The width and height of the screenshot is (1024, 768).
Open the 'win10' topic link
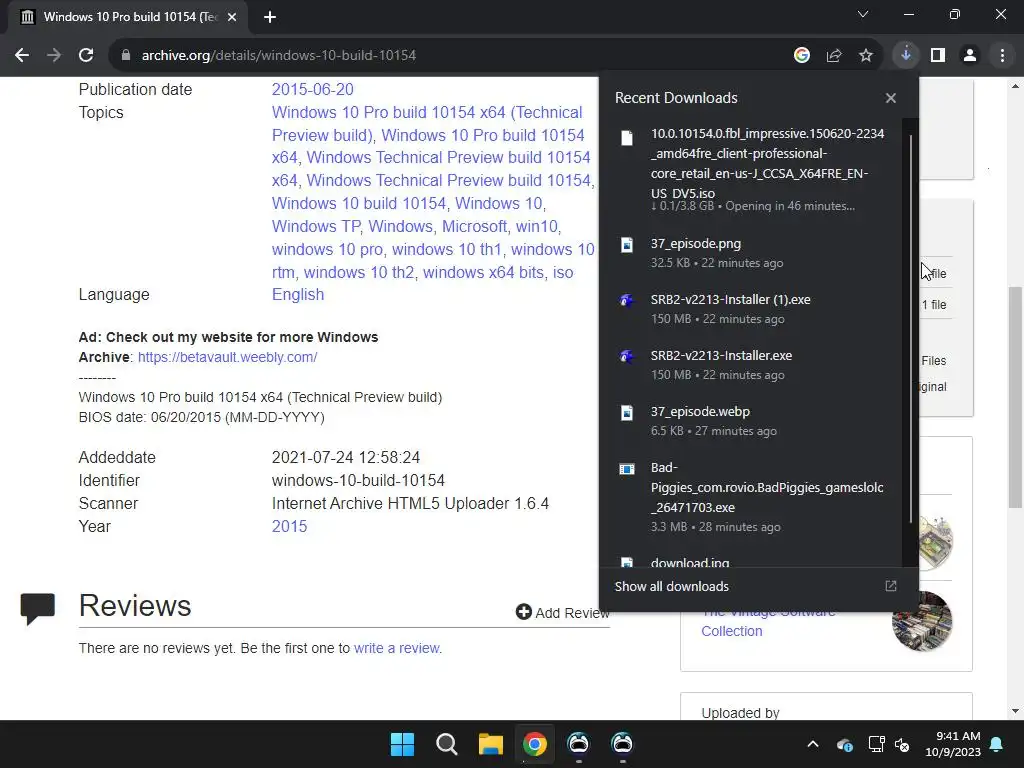pos(537,227)
